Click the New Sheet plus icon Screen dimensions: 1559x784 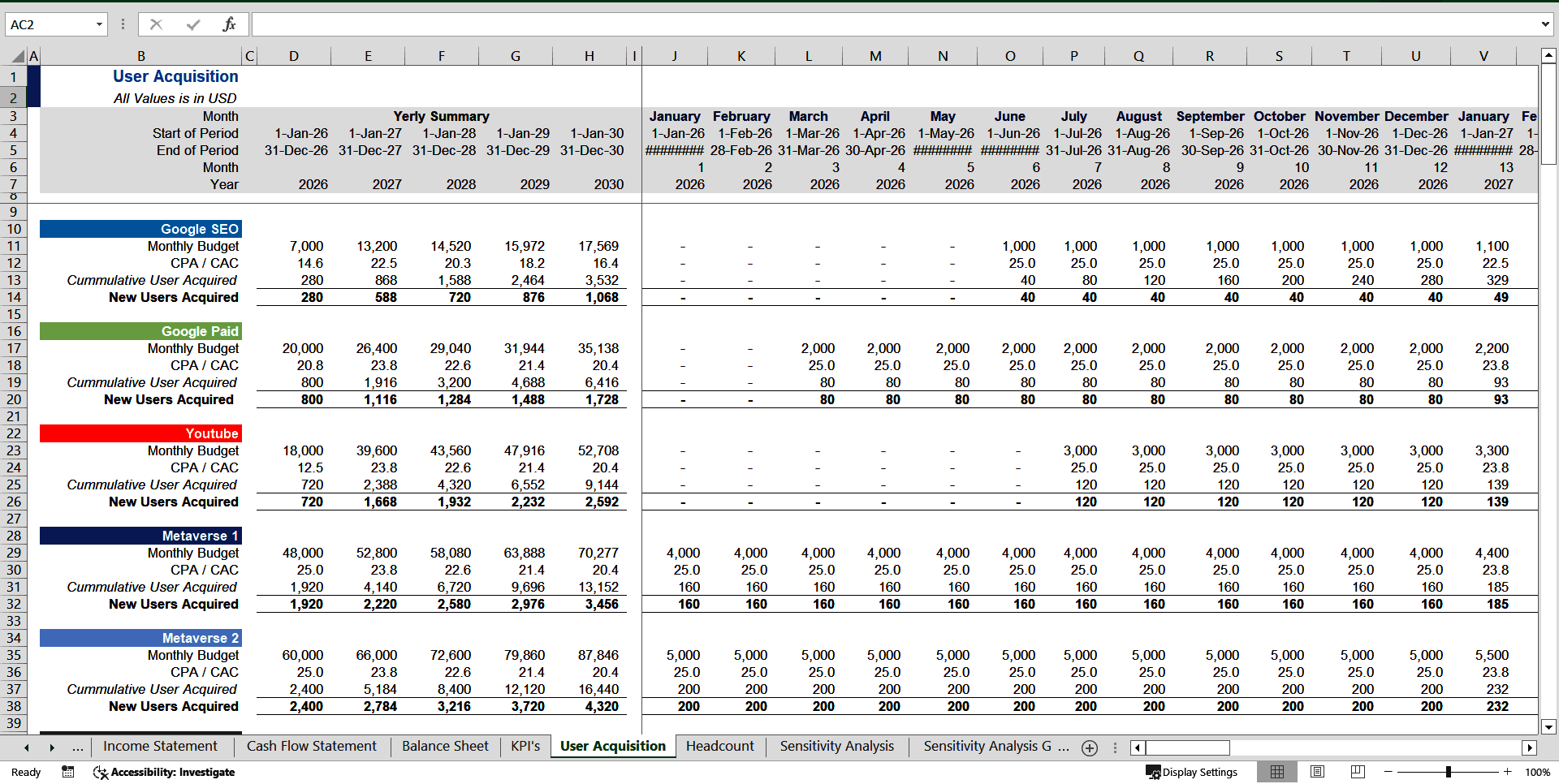tap(1090, 747)
